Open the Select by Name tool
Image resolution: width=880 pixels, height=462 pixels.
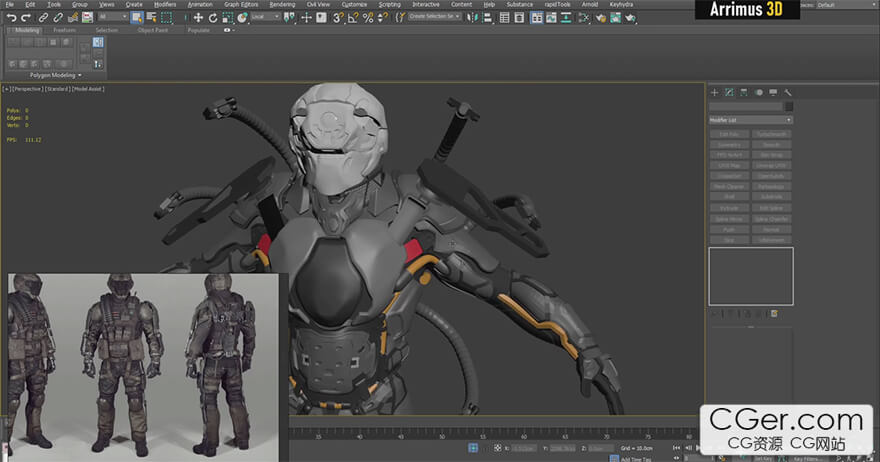[152, 18]
